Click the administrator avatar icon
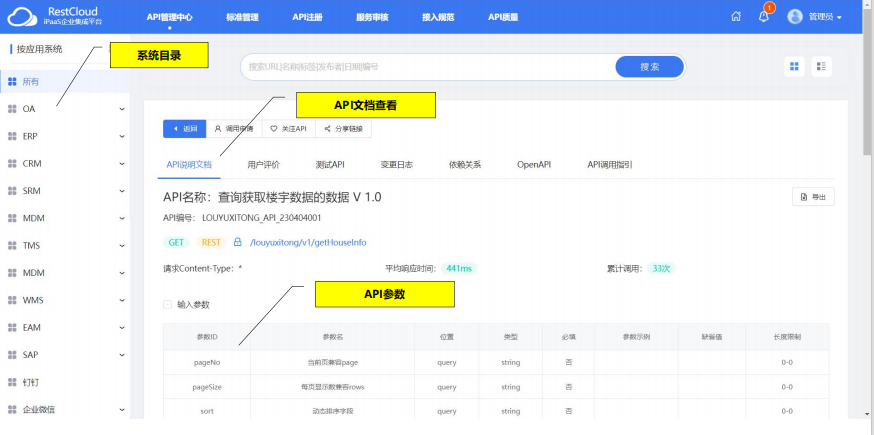 795,17
